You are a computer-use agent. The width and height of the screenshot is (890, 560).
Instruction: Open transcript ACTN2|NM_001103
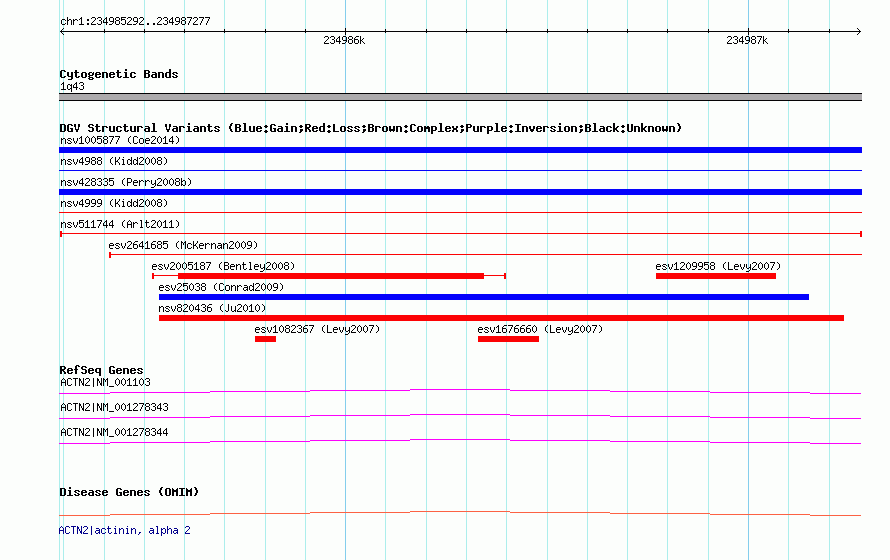105,382
